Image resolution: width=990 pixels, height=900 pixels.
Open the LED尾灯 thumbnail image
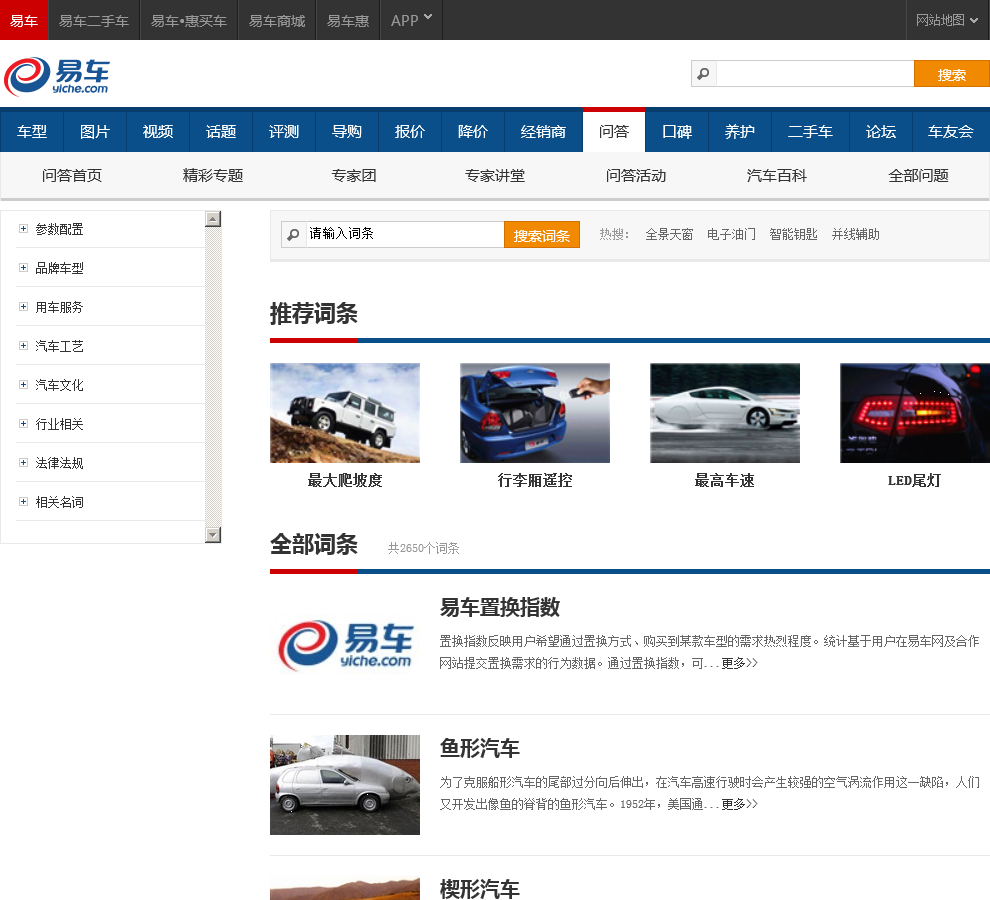tap(914, 413)
